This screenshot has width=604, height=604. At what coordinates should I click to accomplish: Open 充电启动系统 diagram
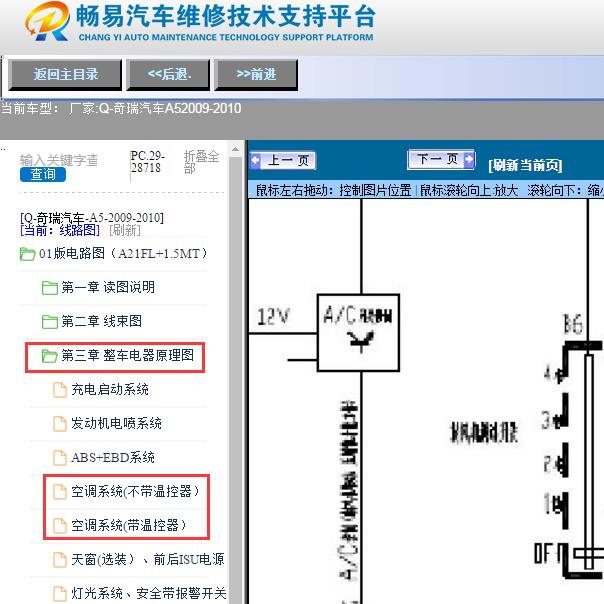[x=110, y=389]
